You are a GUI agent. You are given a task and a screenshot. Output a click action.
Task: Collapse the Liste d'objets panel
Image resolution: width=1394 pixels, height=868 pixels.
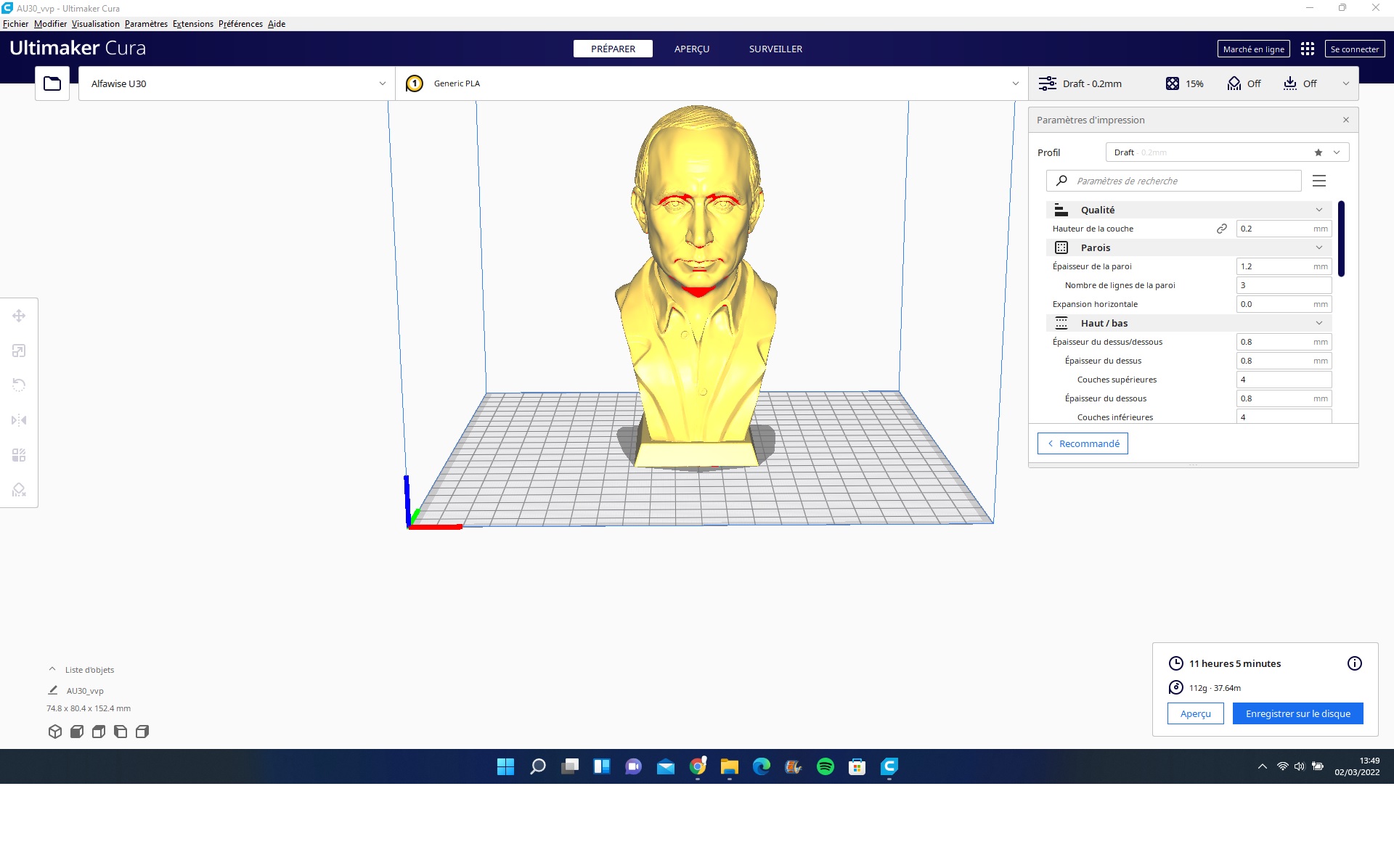click(52, 669)
